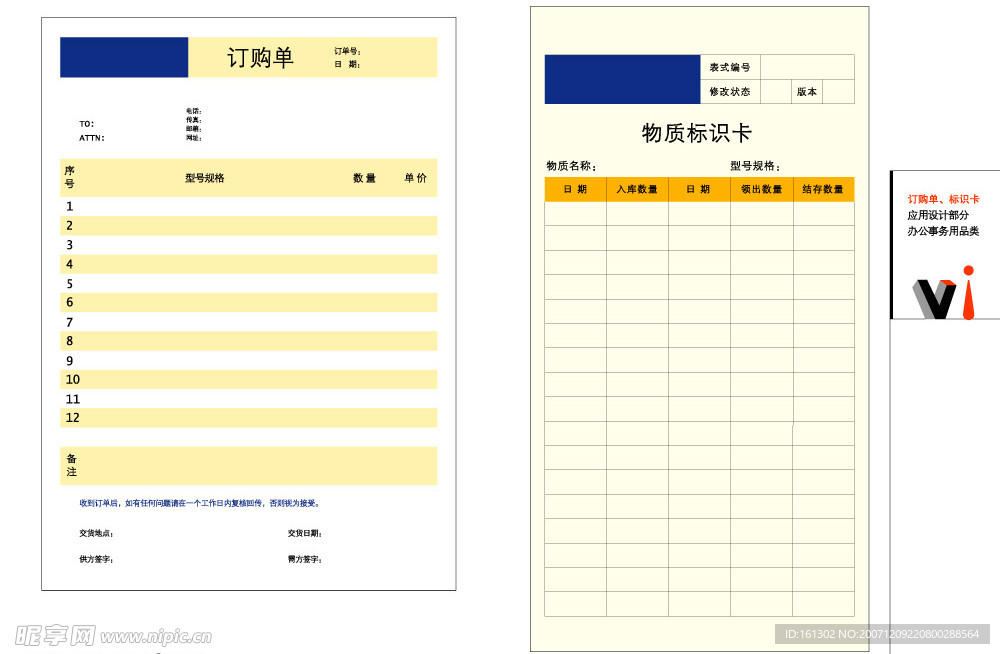Select the 表式编号 cell on the card
1000x654 pixels.
730,67
